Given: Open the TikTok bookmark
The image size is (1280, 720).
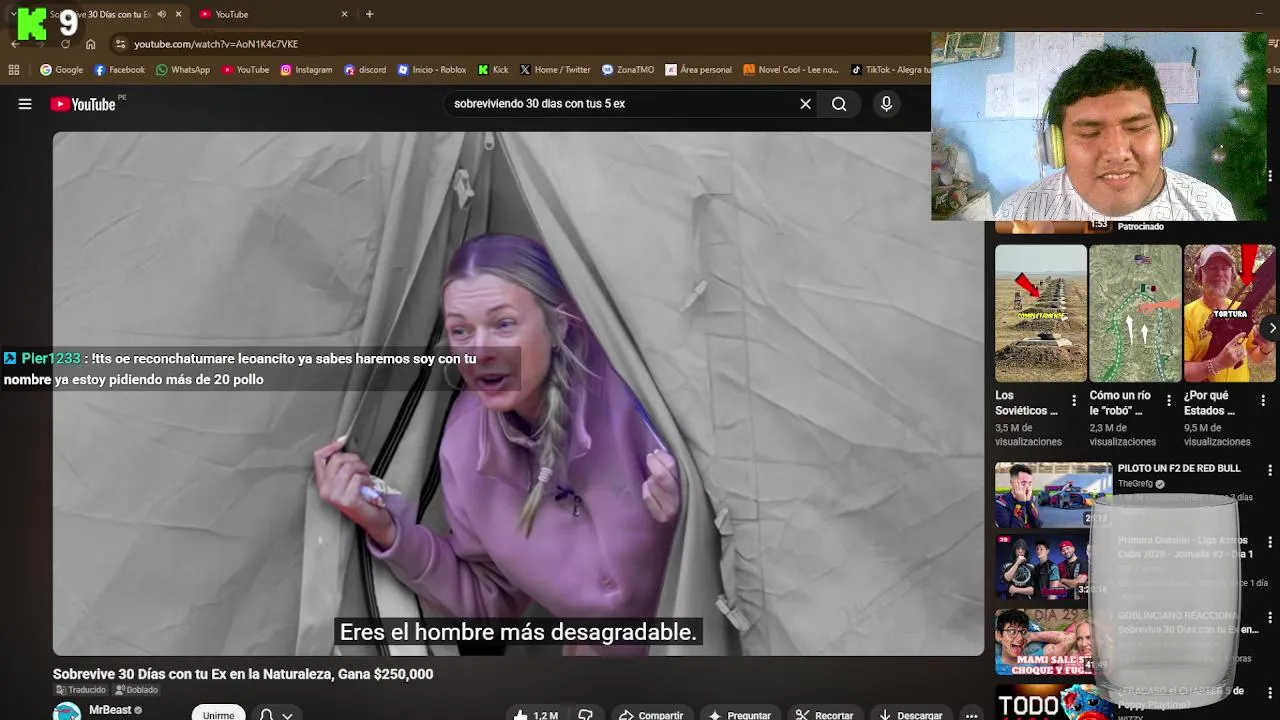Looking at the screenshot, I should (890, 70).
